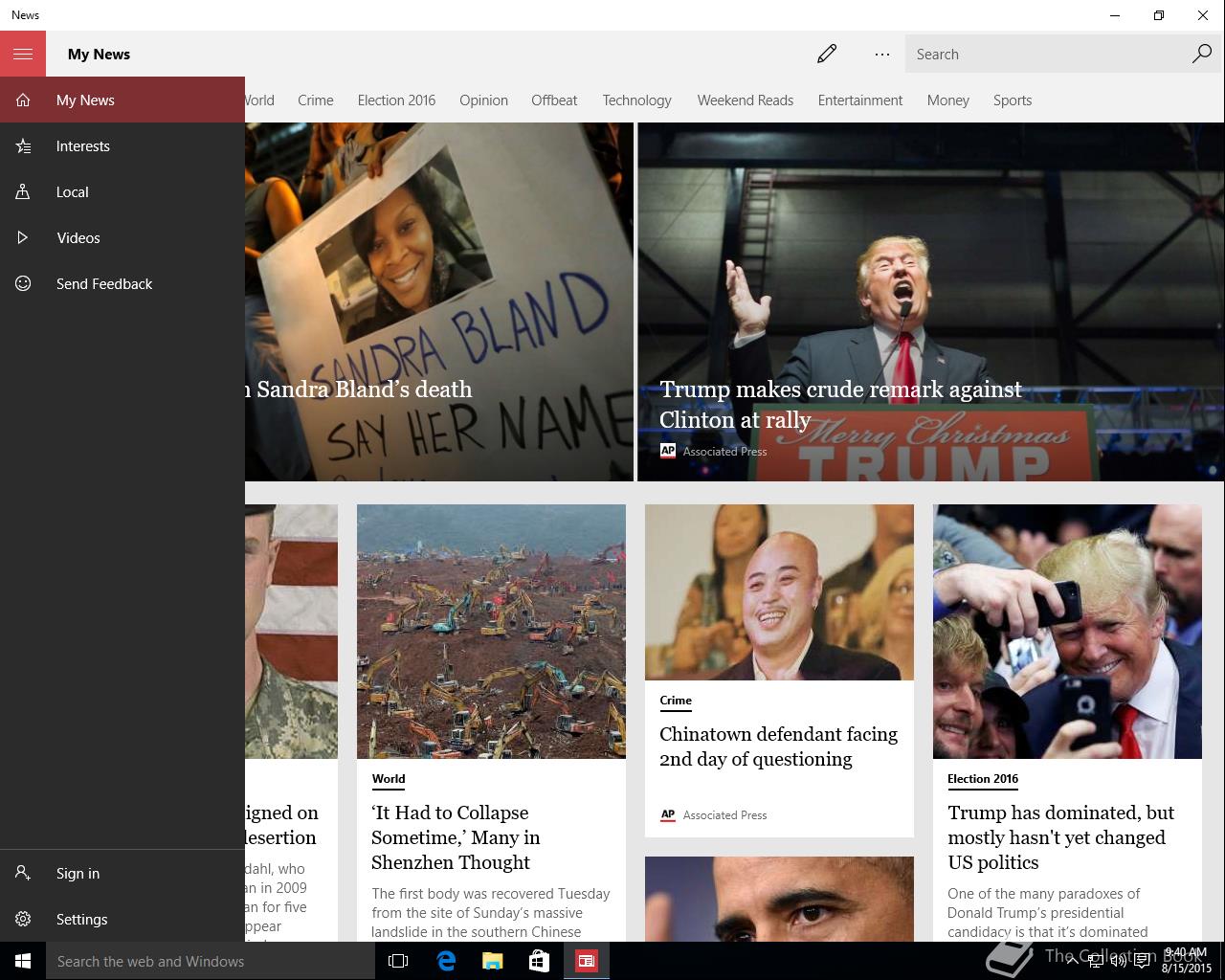Open 'It Had to Collapse Sometime' article
1225x980 pixels.
pyautogui.click(x=456, y=836)
